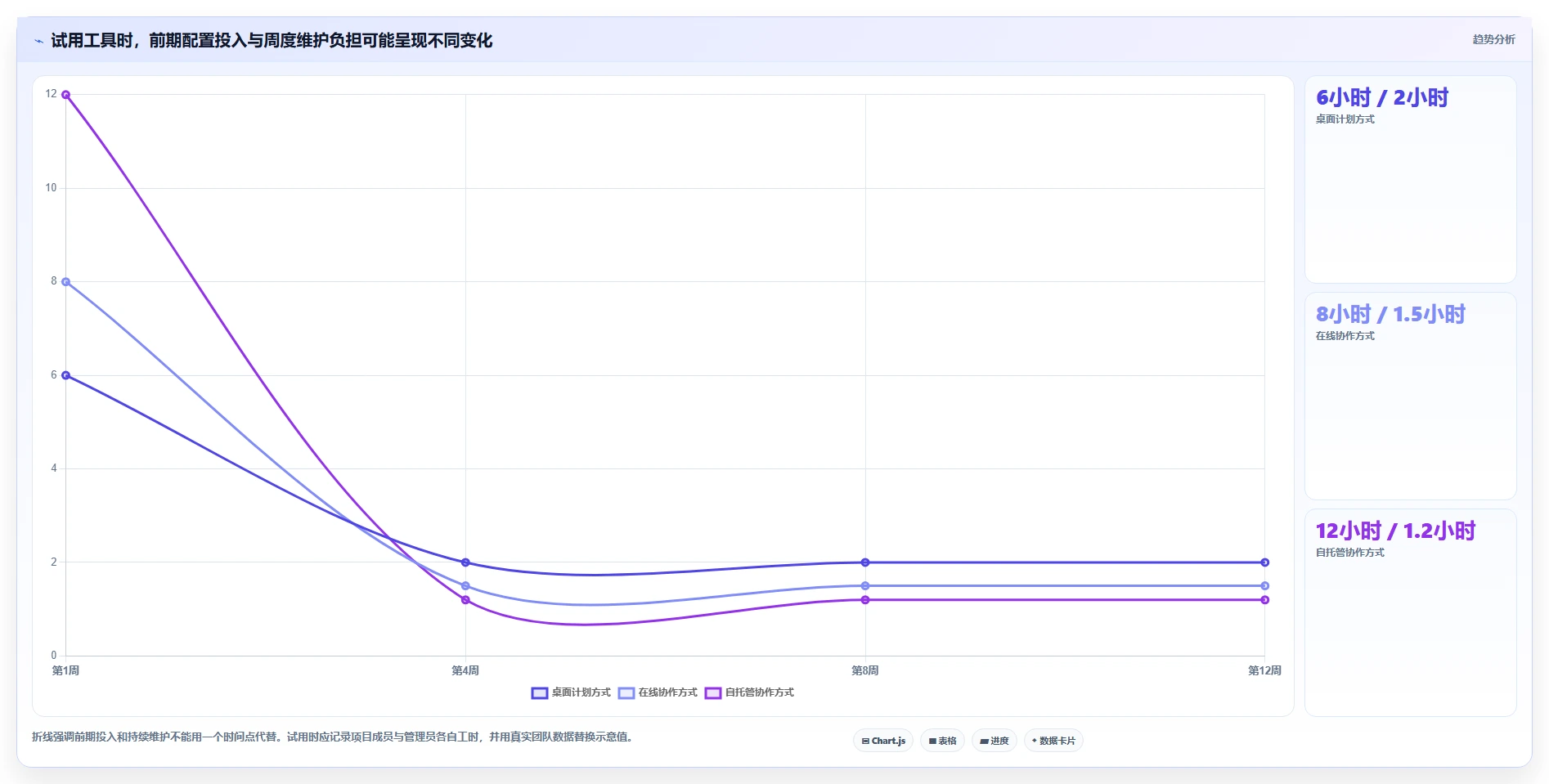Click the 桌面计划方式 point at 第12周

point(1264,562)
